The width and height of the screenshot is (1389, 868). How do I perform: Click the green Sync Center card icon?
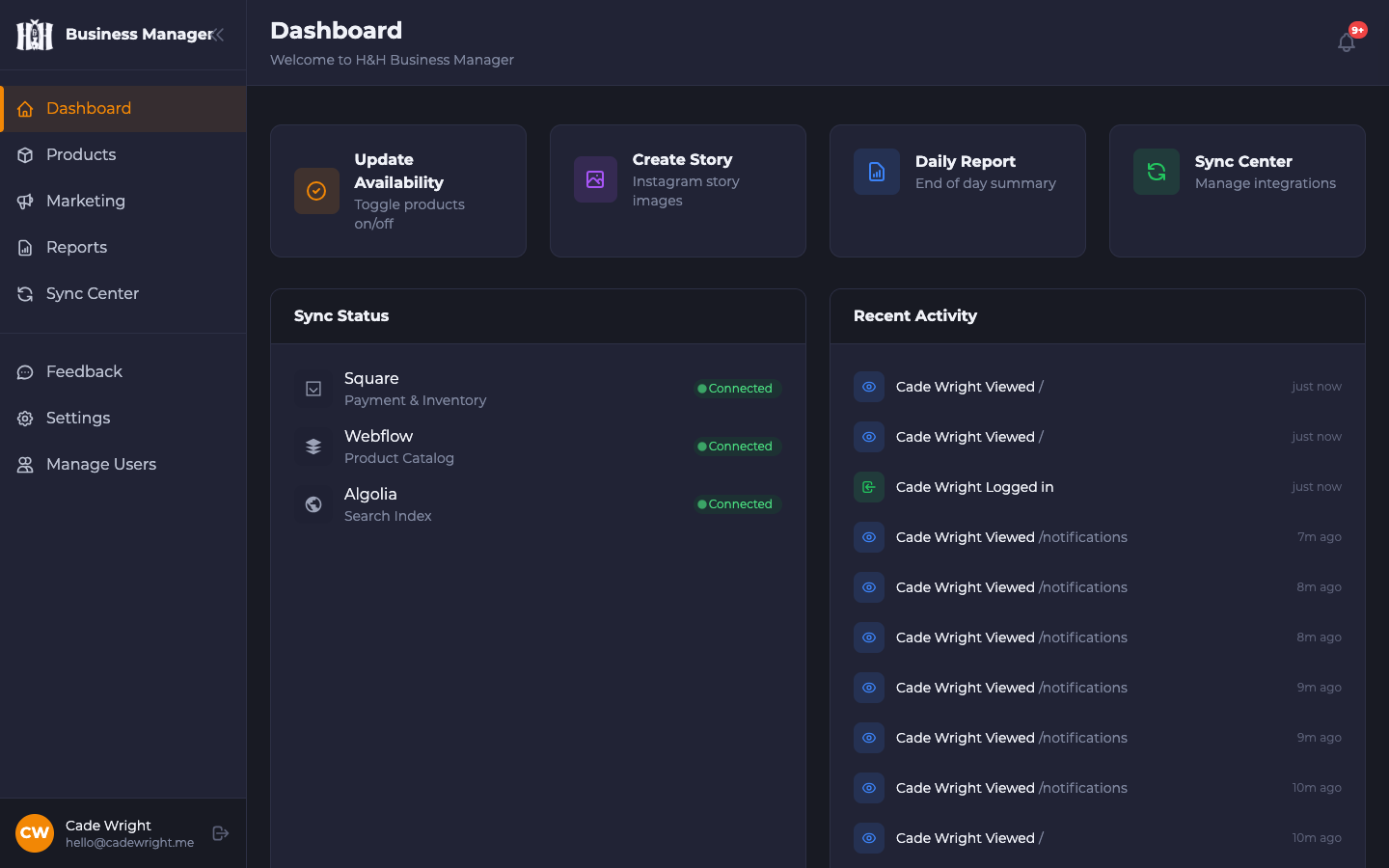pyautogui.click(x=1157, y=172)
